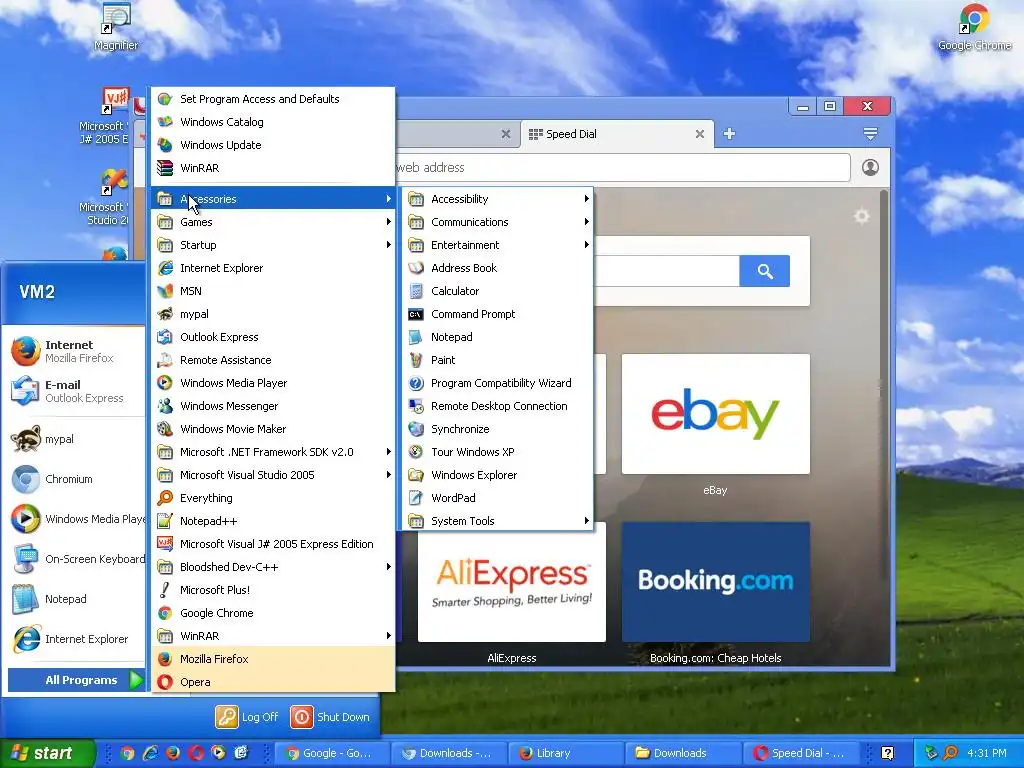Launch Windows Movie Maker
Image resolution: width=1024 pixels, height=768 pixels.
[x=273, y=429]
